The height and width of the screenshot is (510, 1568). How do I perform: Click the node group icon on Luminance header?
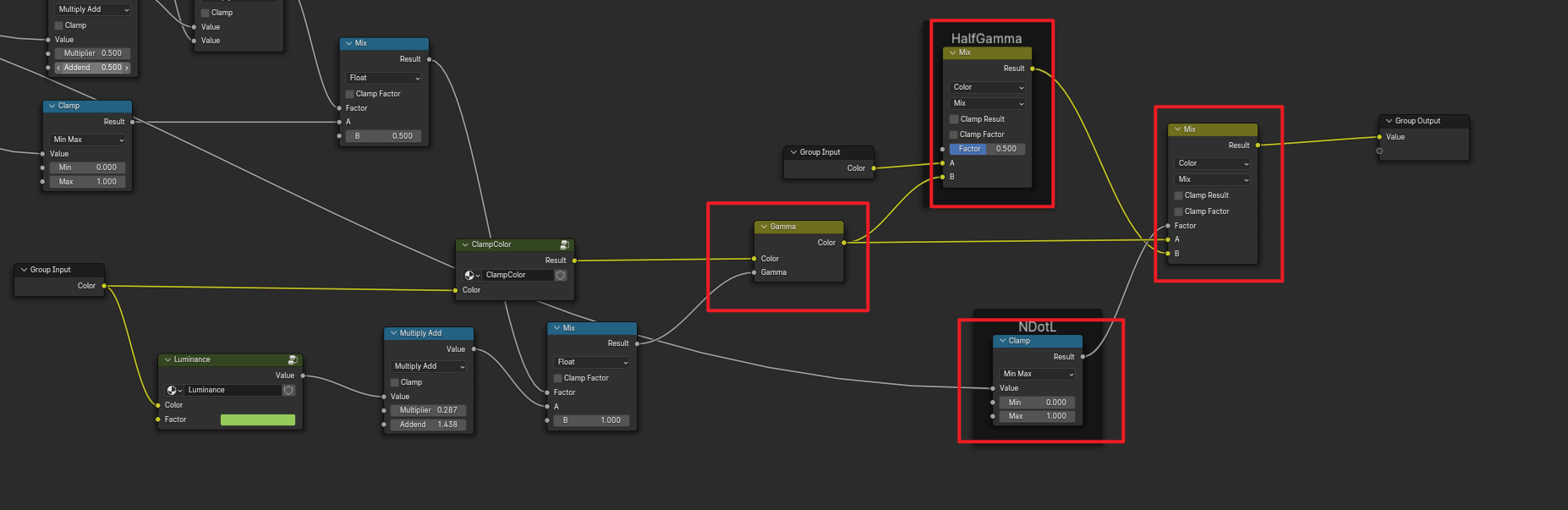293,359
